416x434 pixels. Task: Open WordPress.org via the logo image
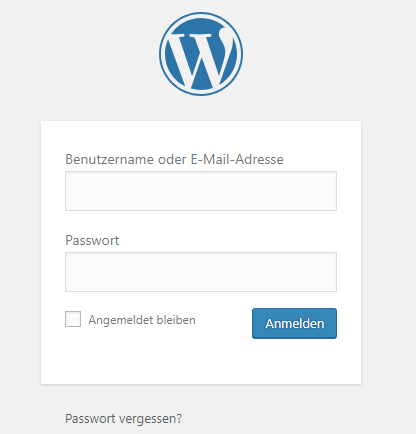pyautogui.click(x=201, y=54)
